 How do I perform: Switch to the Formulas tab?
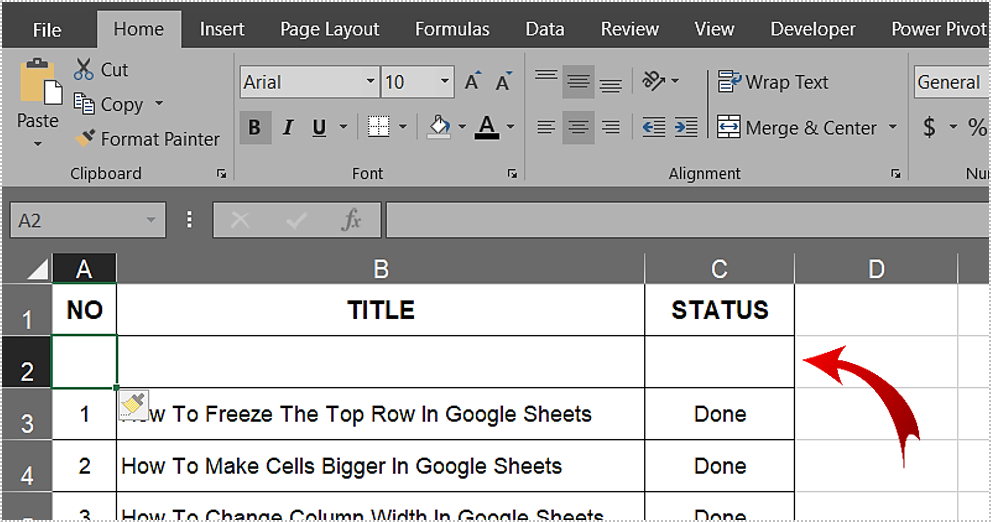(x=452, y=29)
